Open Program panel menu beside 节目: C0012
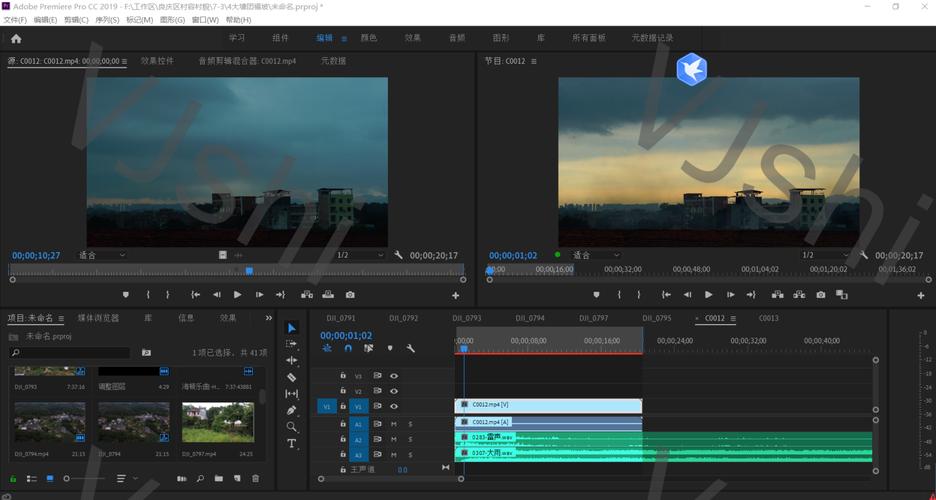The image size is (936, 500). pyautogui.click(x=534, y=61)
